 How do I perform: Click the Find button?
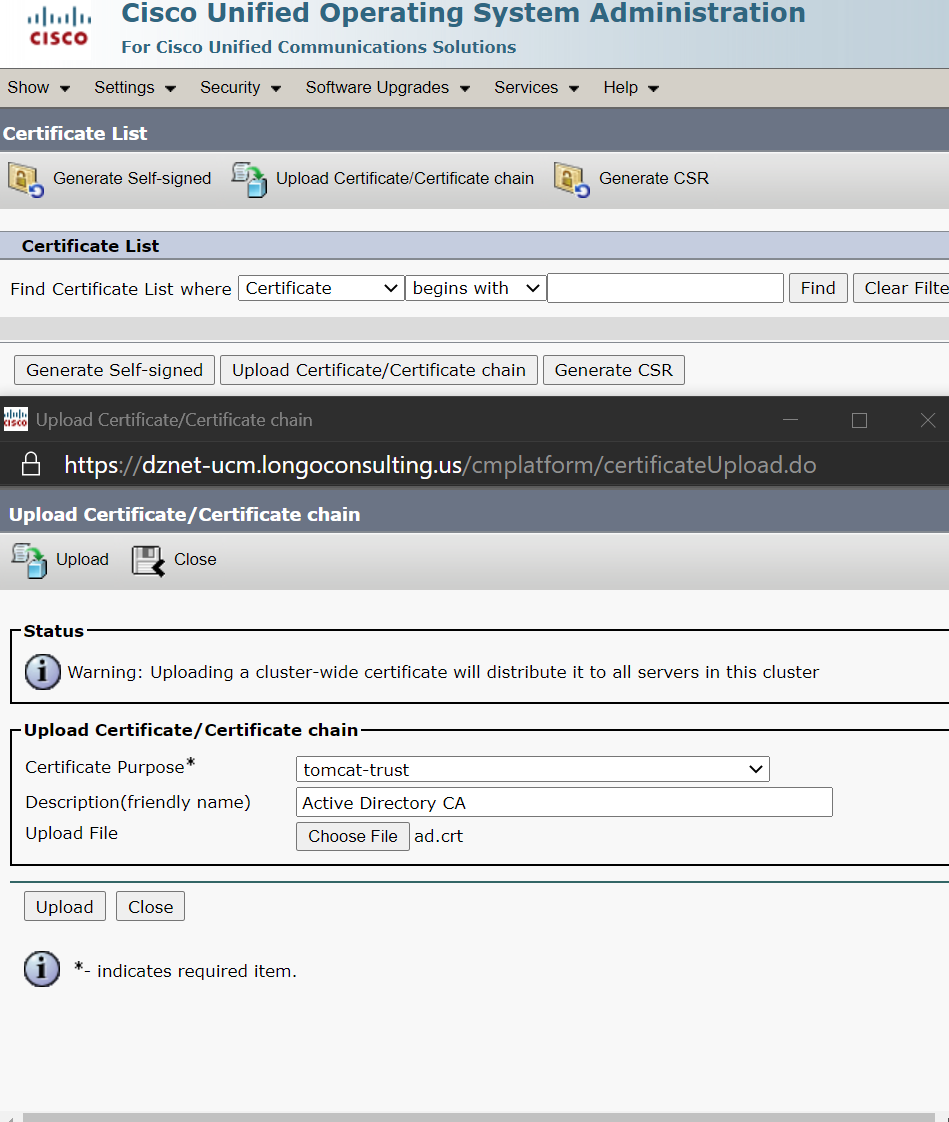point(818,288)
